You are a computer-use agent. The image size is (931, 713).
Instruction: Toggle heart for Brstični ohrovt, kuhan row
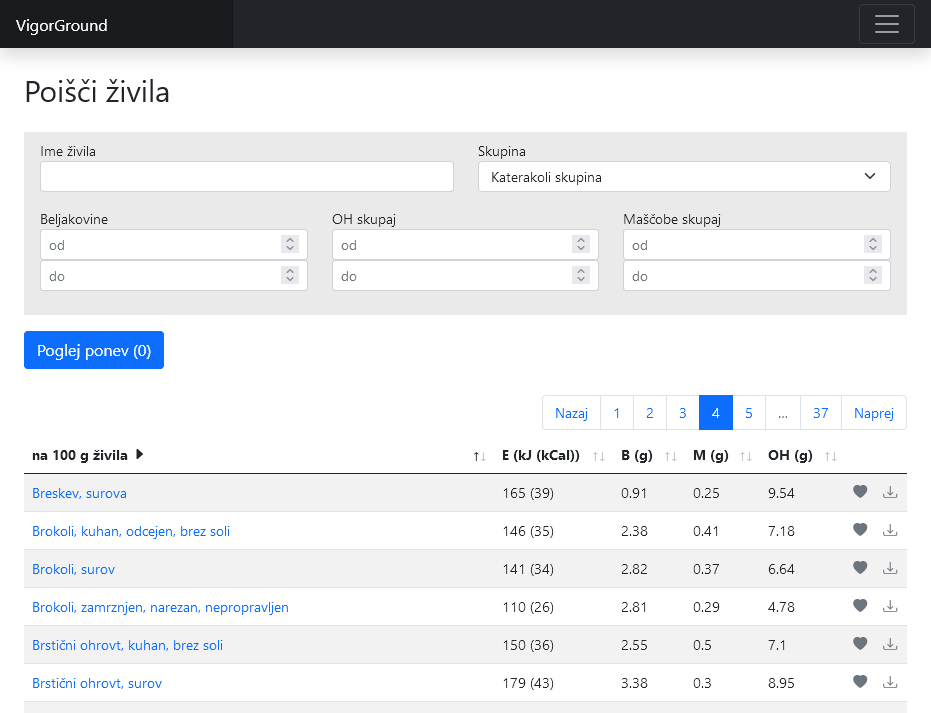(860, 644)
